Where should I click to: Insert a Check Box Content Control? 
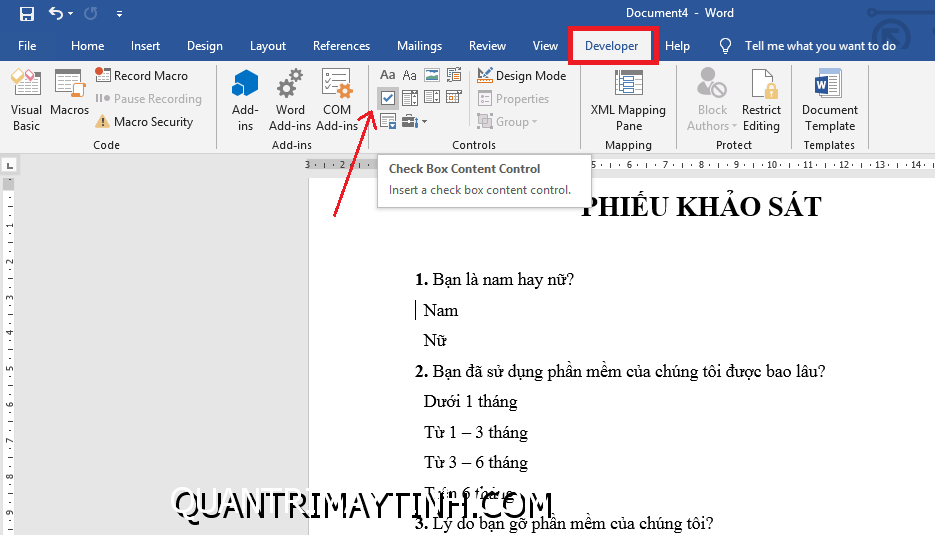pyautogui.click(x=388, y=97)
